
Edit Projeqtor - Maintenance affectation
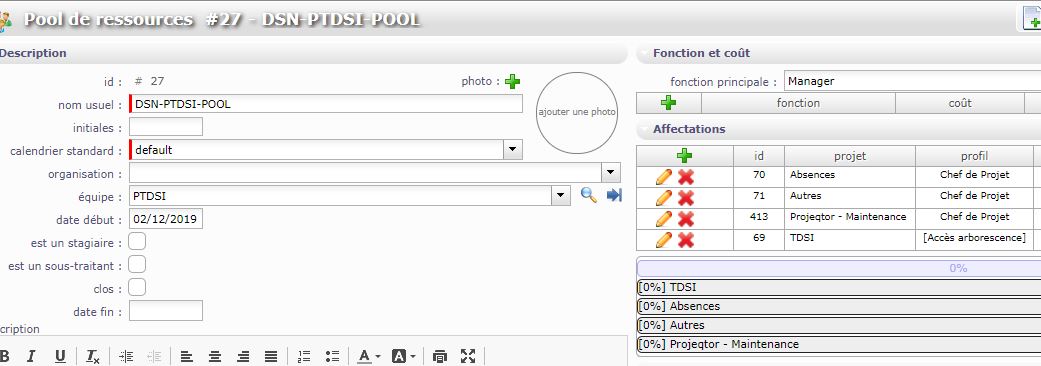(x=664, y=219)
